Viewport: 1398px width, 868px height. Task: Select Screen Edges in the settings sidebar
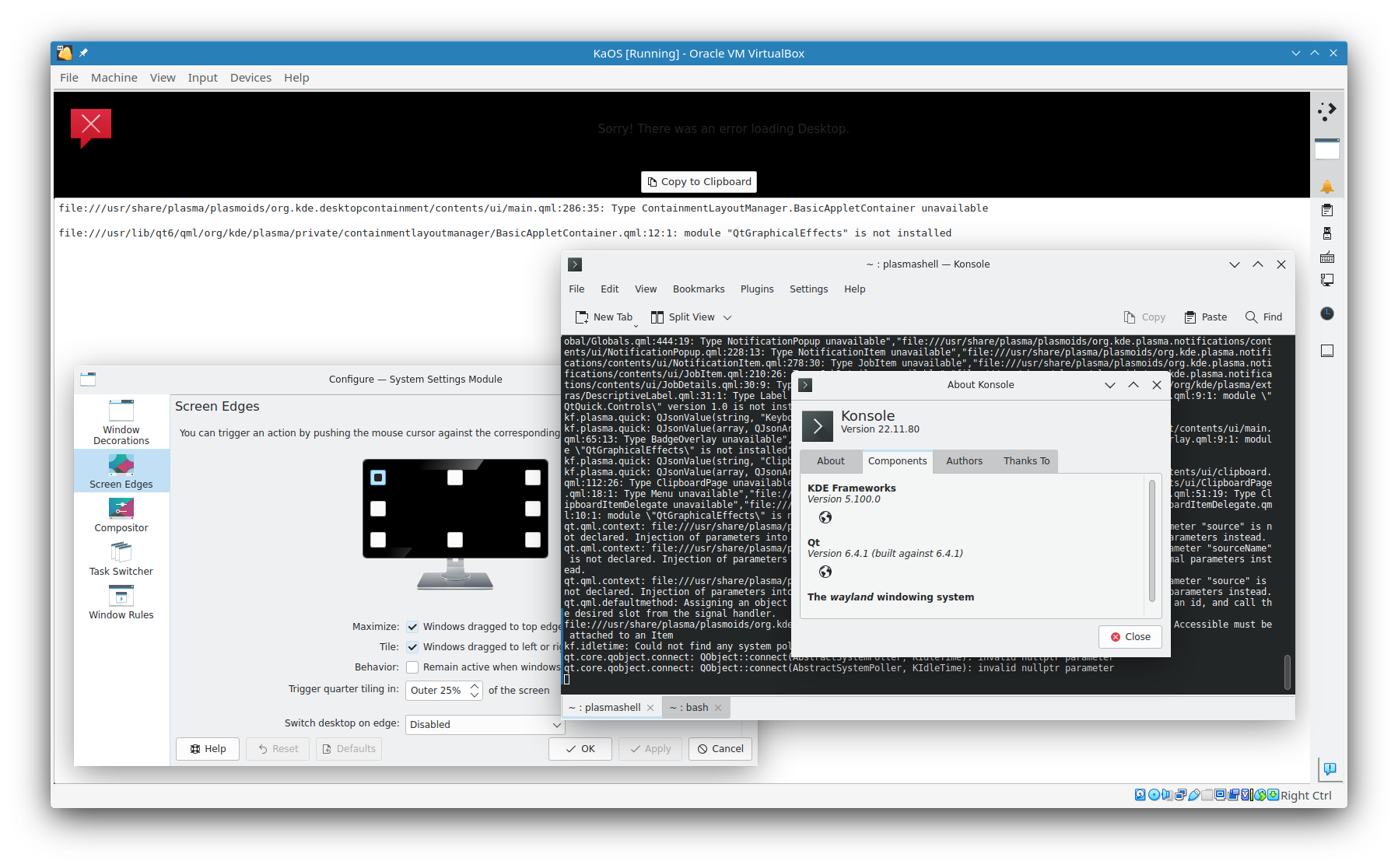121,471
